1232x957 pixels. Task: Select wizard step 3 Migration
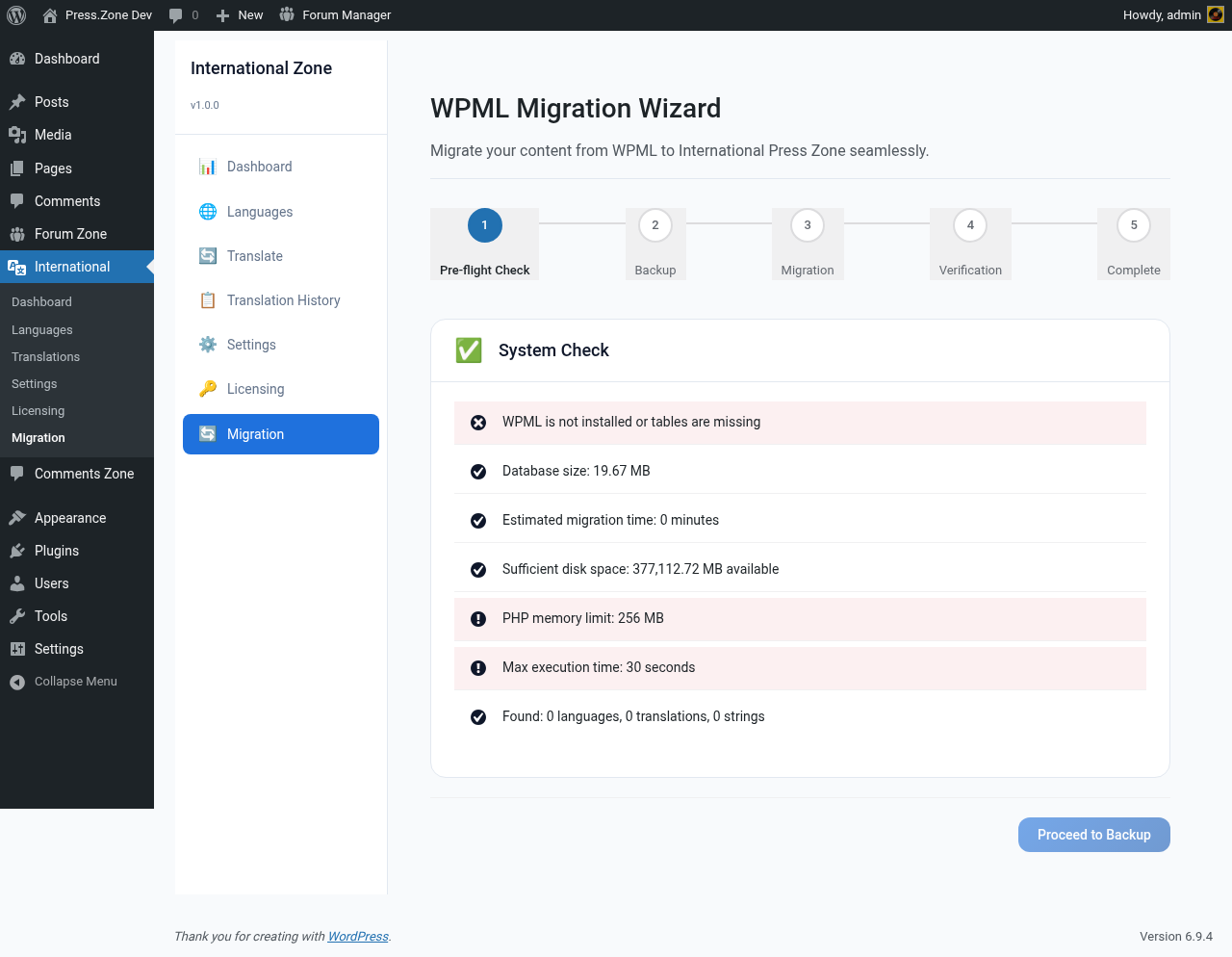coord(808,244)
